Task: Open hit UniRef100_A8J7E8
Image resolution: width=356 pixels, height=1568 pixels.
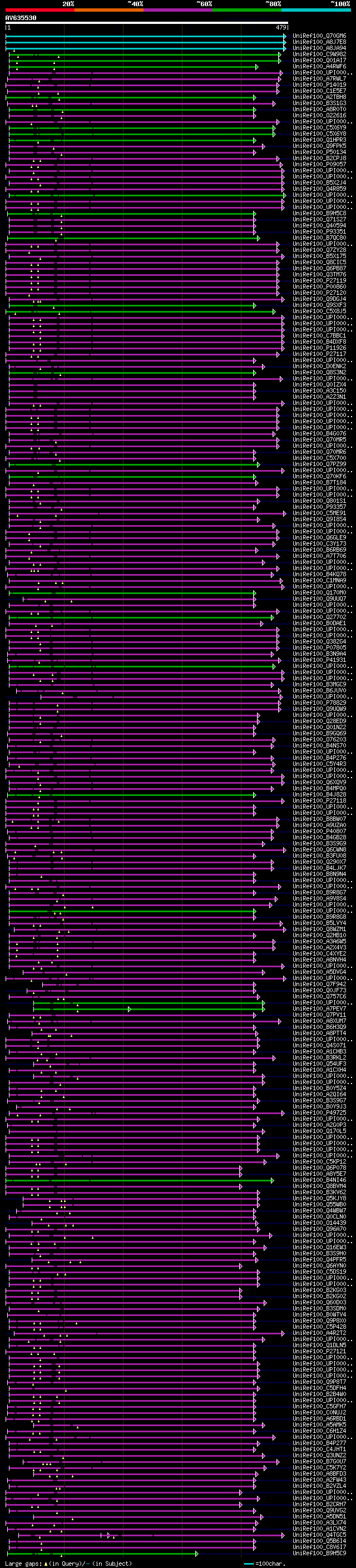Action: pos(319,42)
